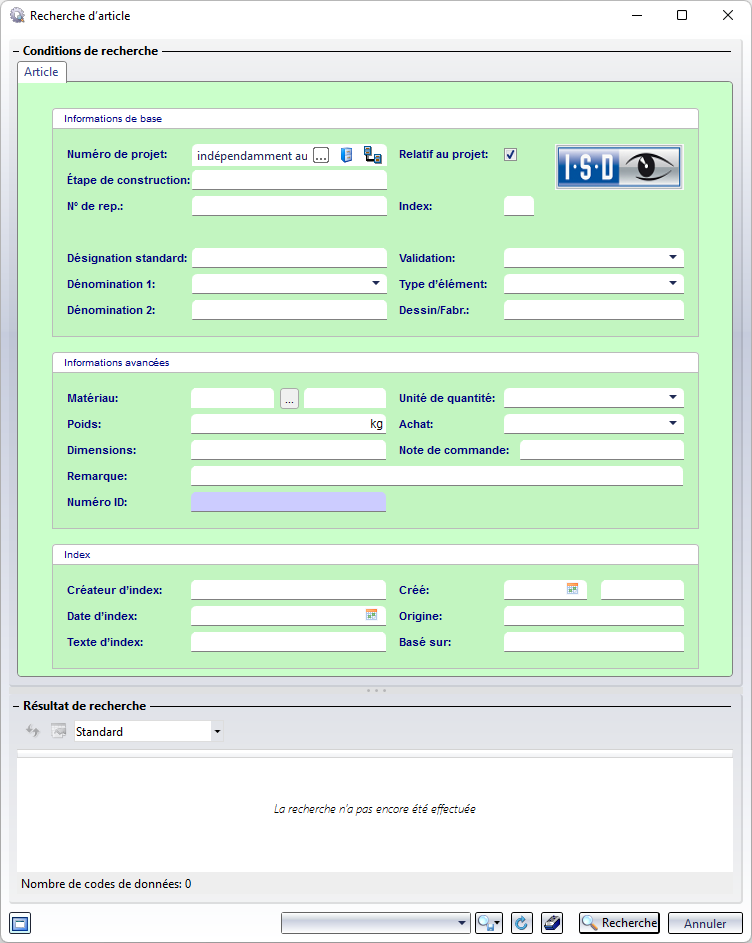Maximize the Recherche d'article window

pos(682,15)
